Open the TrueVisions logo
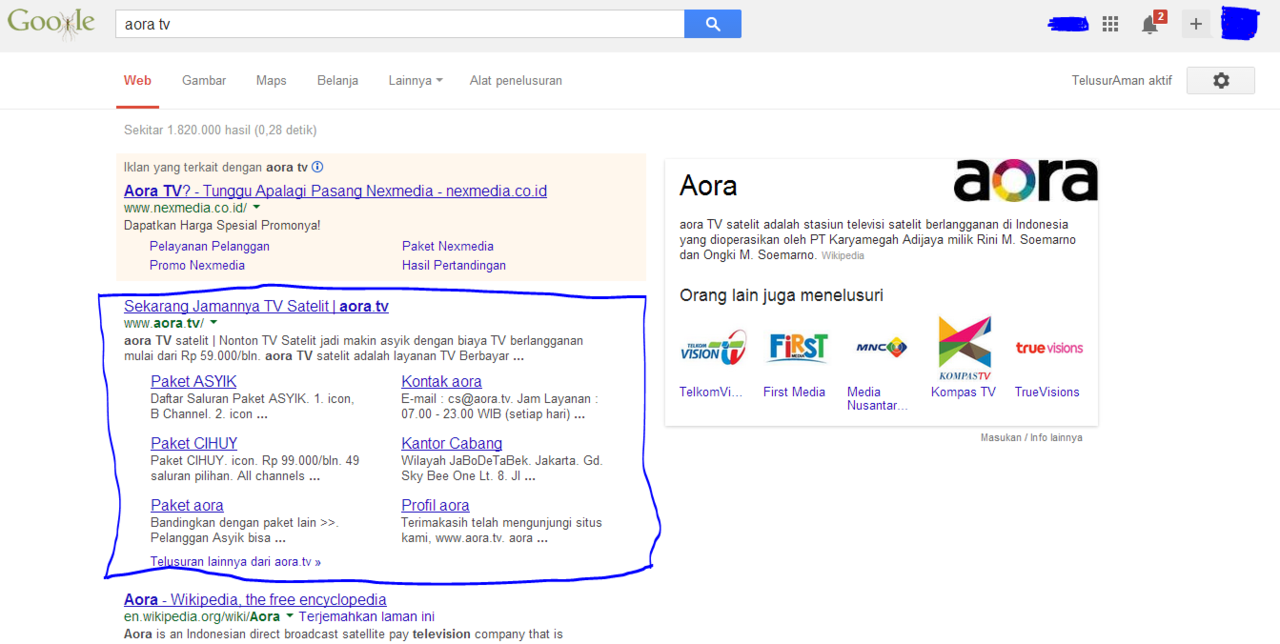Image resolution: width=1280 pixels, height=644 pixels. pos(1049,348)
